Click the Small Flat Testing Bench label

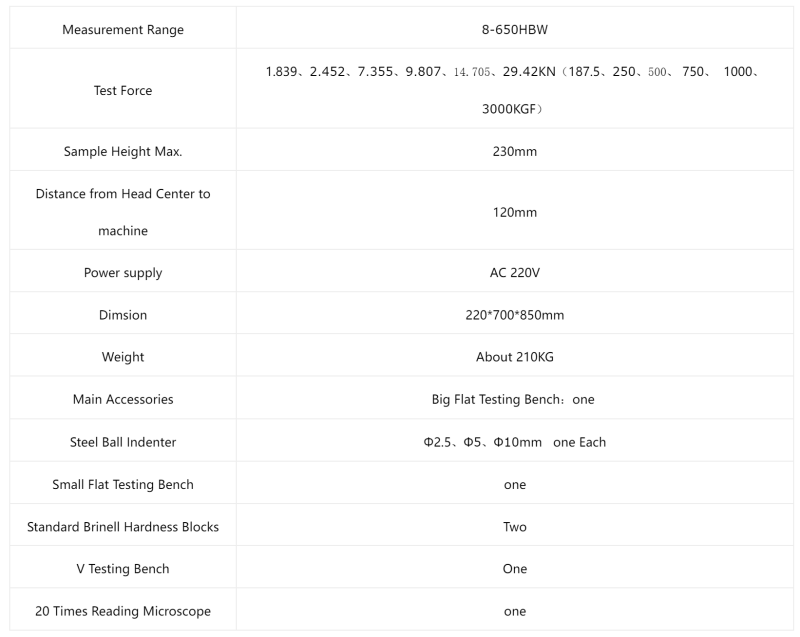[x=123, y=484]
